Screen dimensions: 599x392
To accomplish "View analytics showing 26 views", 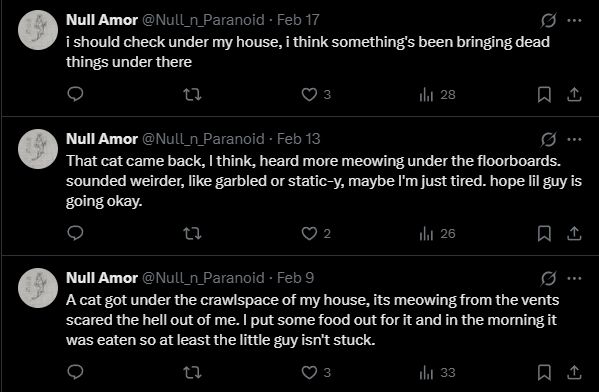I will (437, 233).
